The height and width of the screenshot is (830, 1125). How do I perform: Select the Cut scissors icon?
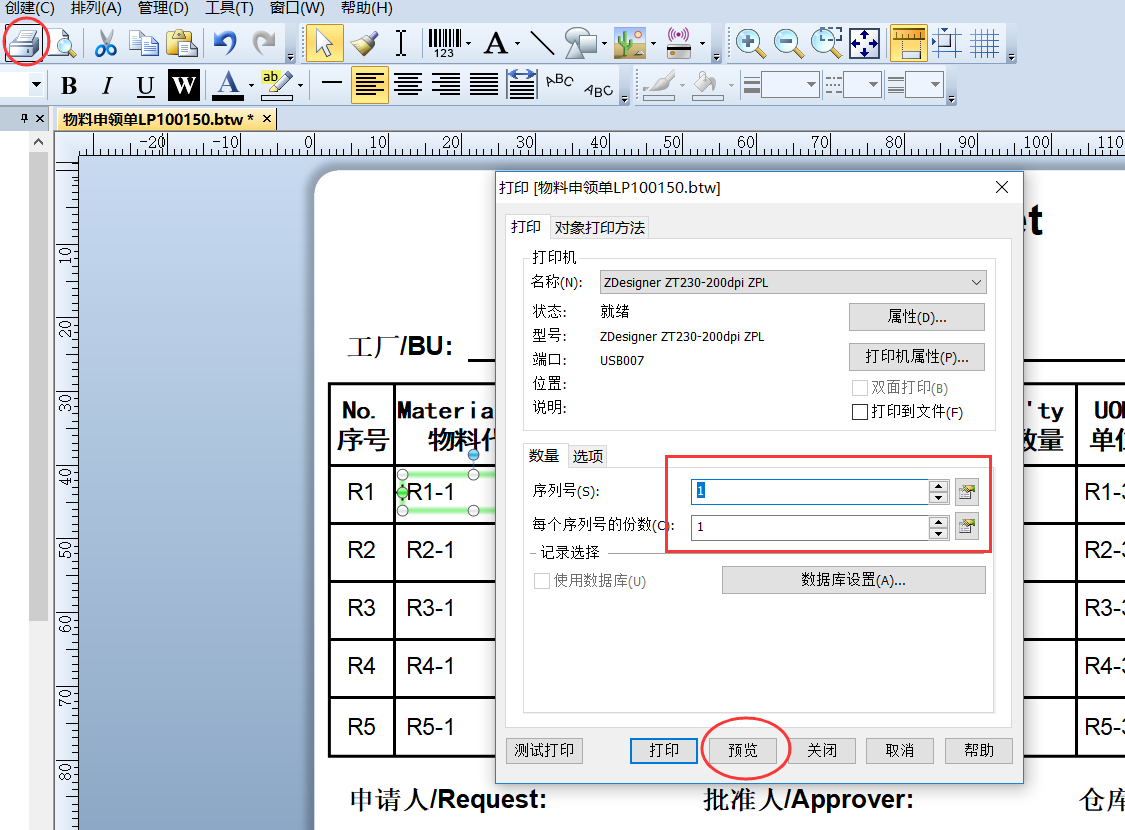click(106, 43)
